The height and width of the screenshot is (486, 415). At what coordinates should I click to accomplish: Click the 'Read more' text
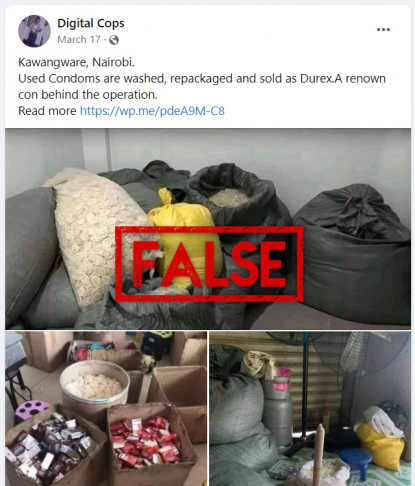click(x=47, y=111)
